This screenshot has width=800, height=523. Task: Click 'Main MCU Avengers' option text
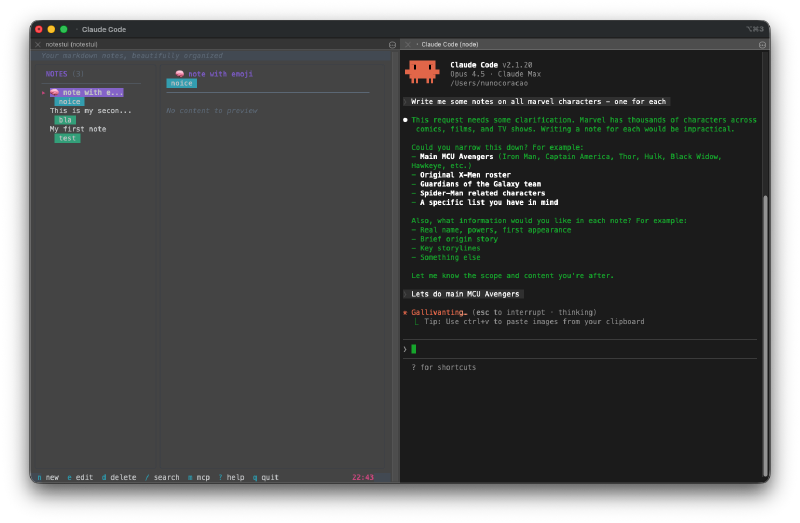click(x=457, y=157)
